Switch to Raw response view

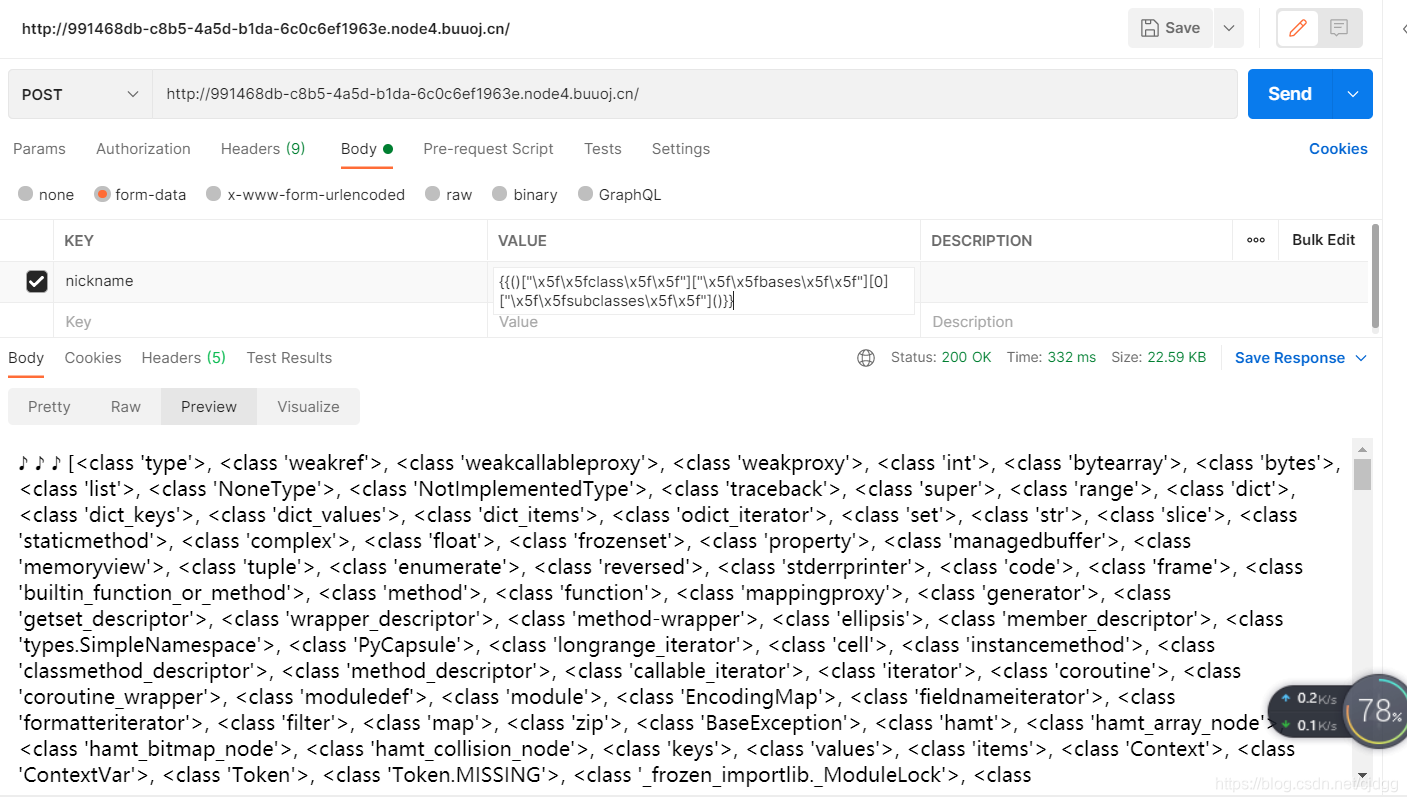[126, 407]
